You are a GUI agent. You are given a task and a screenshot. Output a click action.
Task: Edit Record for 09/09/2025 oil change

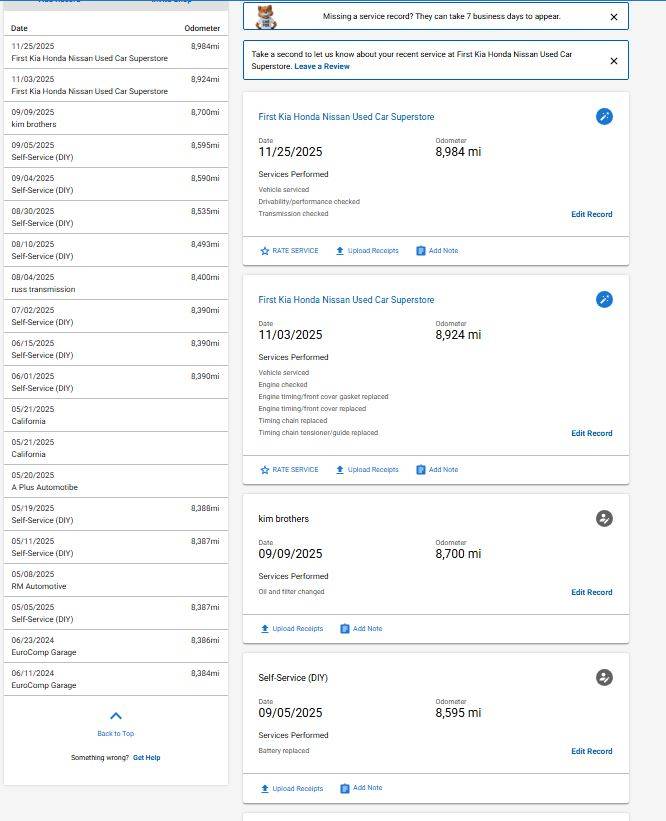pos(591,592)
